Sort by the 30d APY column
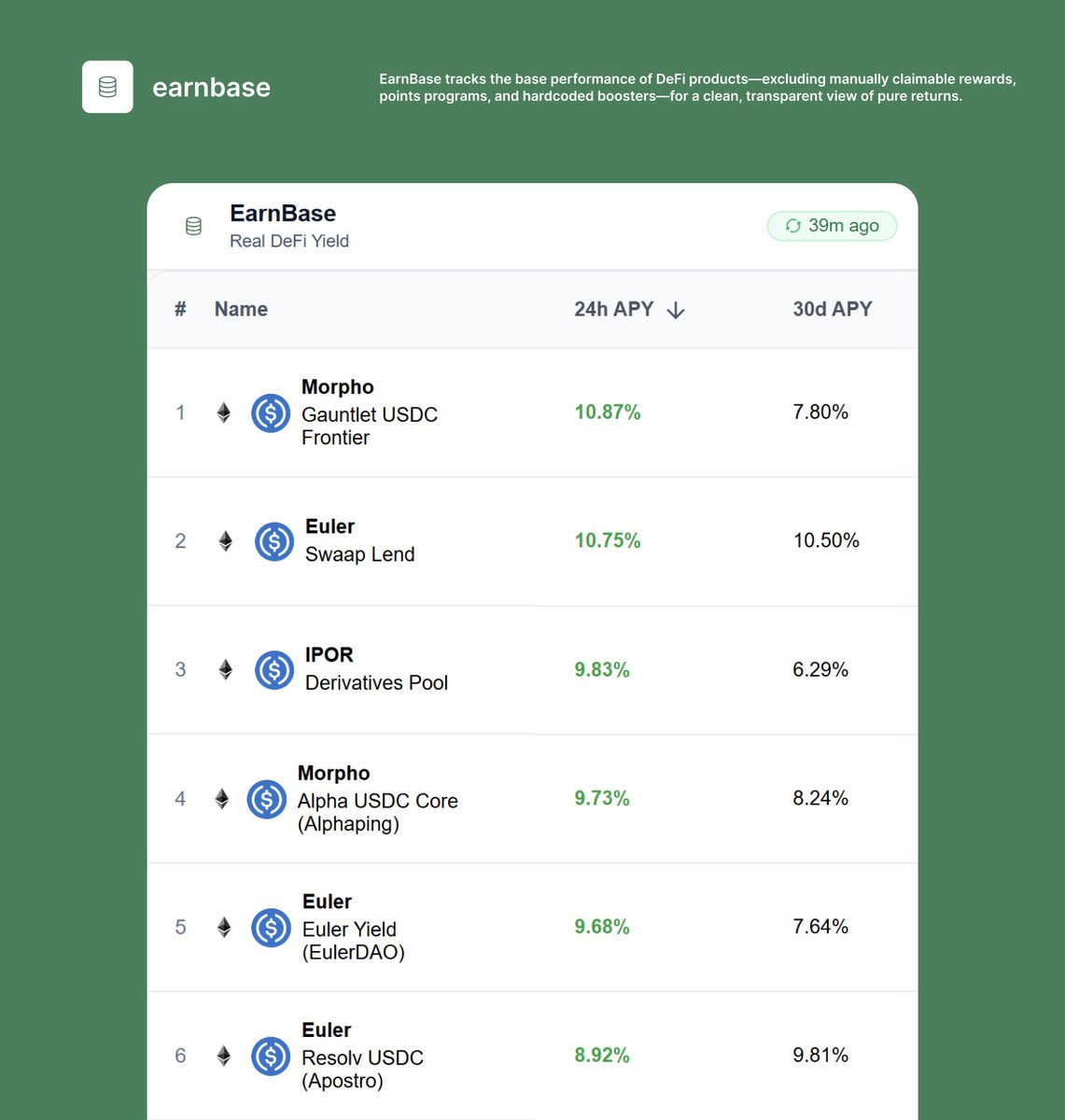The height and width of the screenshot is (1120, 1065). click(x=833, y=309)
